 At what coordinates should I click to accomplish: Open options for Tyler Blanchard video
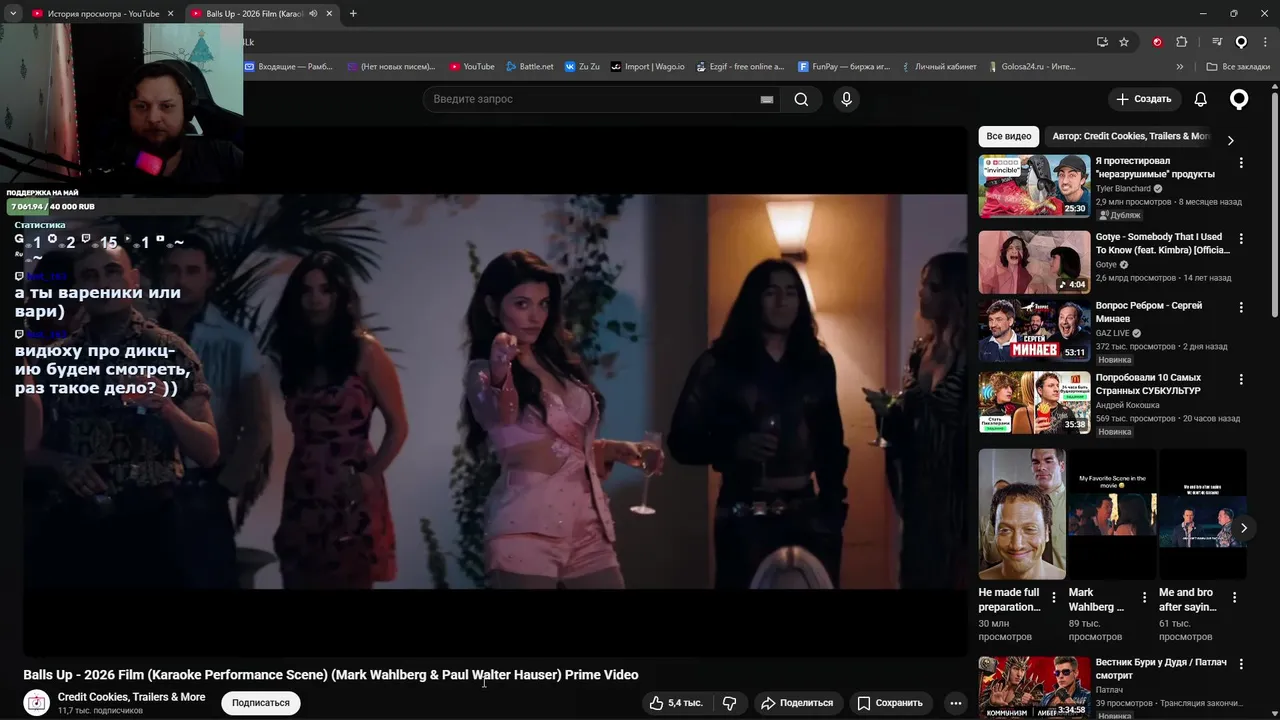click(x=1241, y=162)
